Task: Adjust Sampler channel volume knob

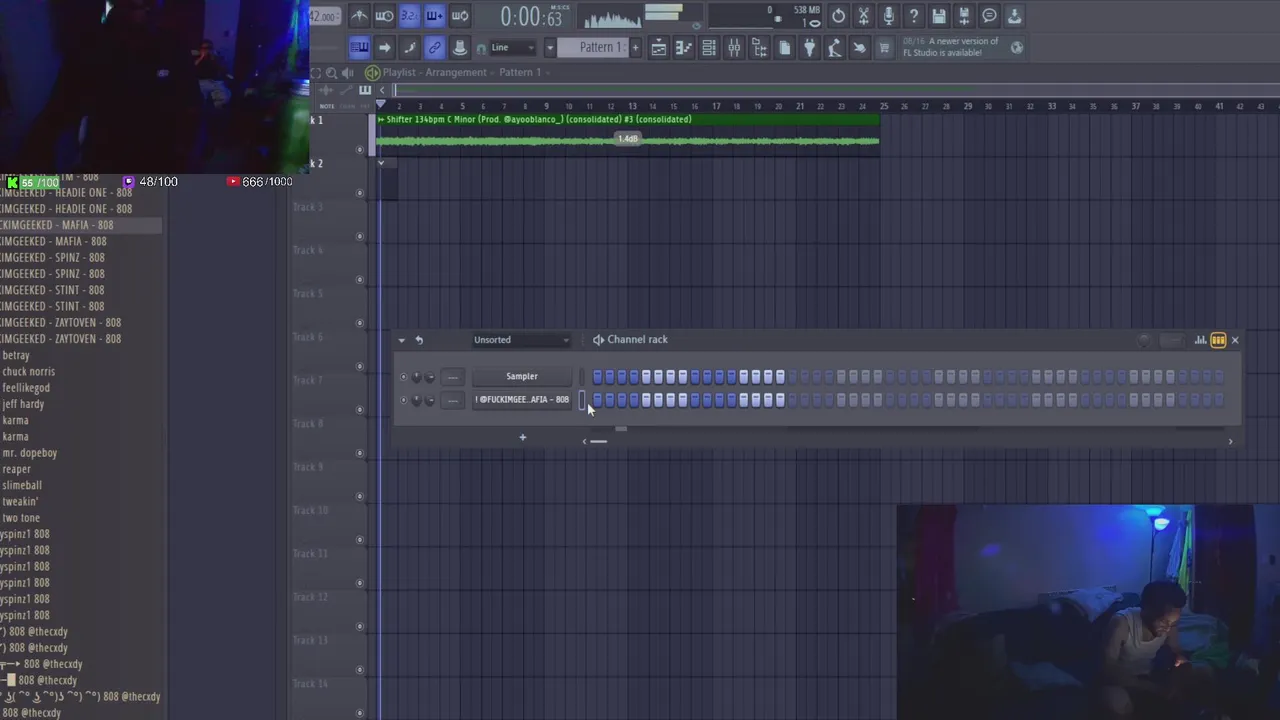Action: tap(430, 377)
